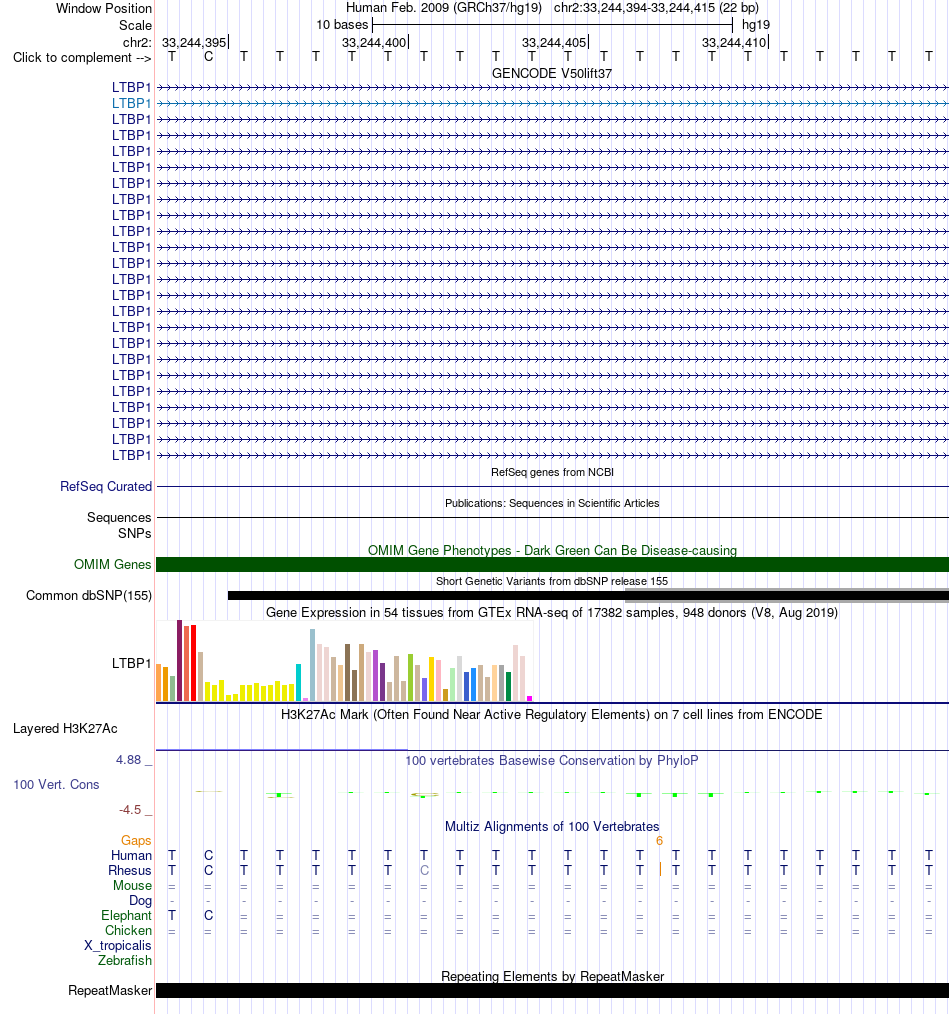Click the Dog species row label
This screenshot has width=950, height=1014.
pos(140,900)
